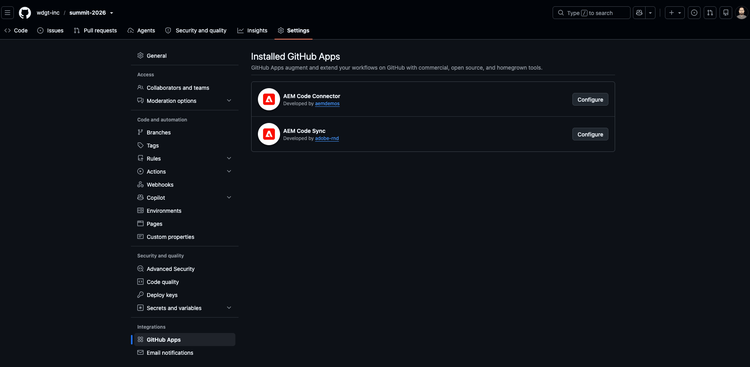The width and height of the screenshot is (750, 367).
Task: Open the notifications inbox icon
Action: point(726,13)
